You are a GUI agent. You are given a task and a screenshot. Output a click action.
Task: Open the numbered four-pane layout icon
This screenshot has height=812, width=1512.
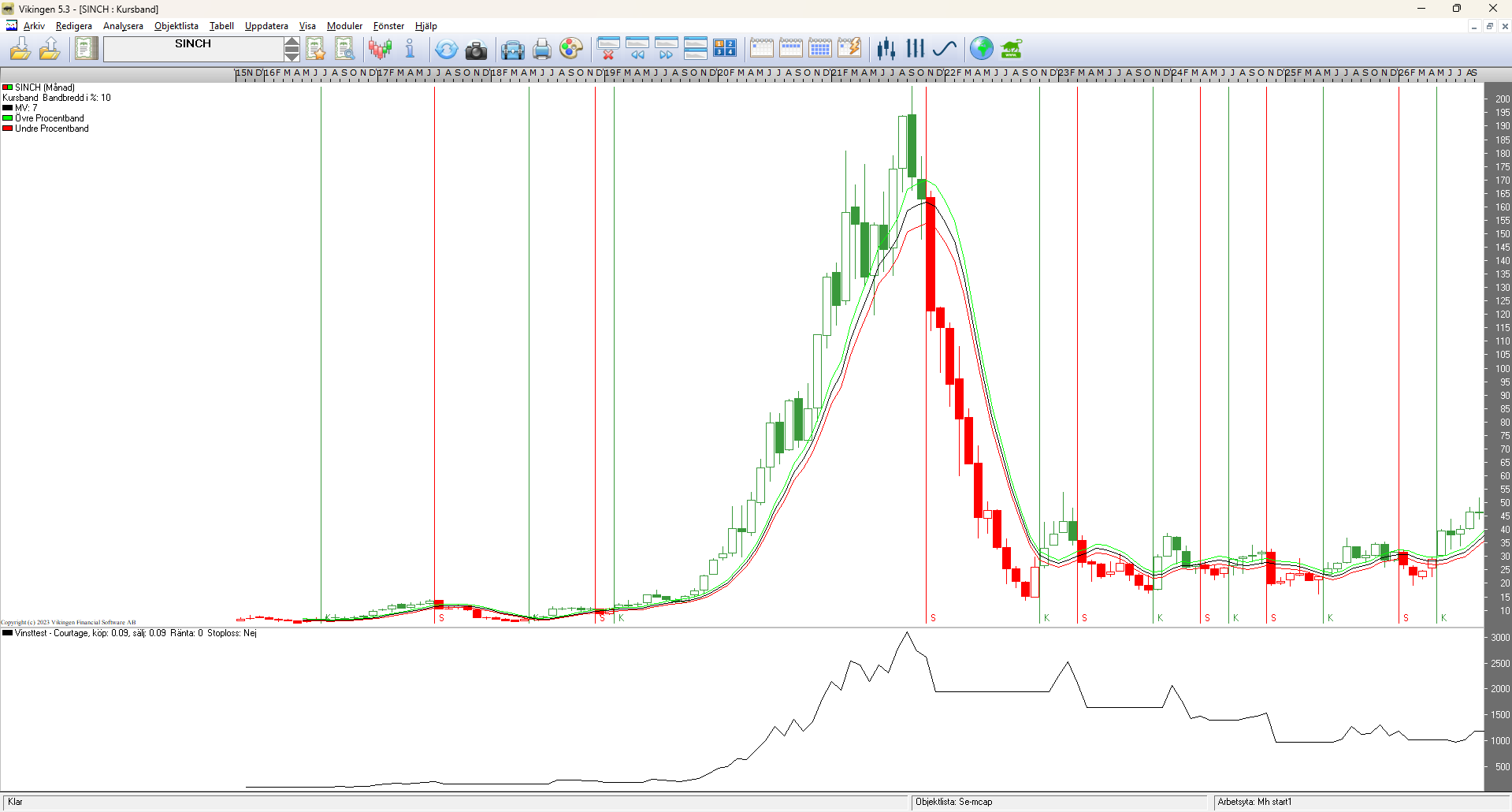725,49
